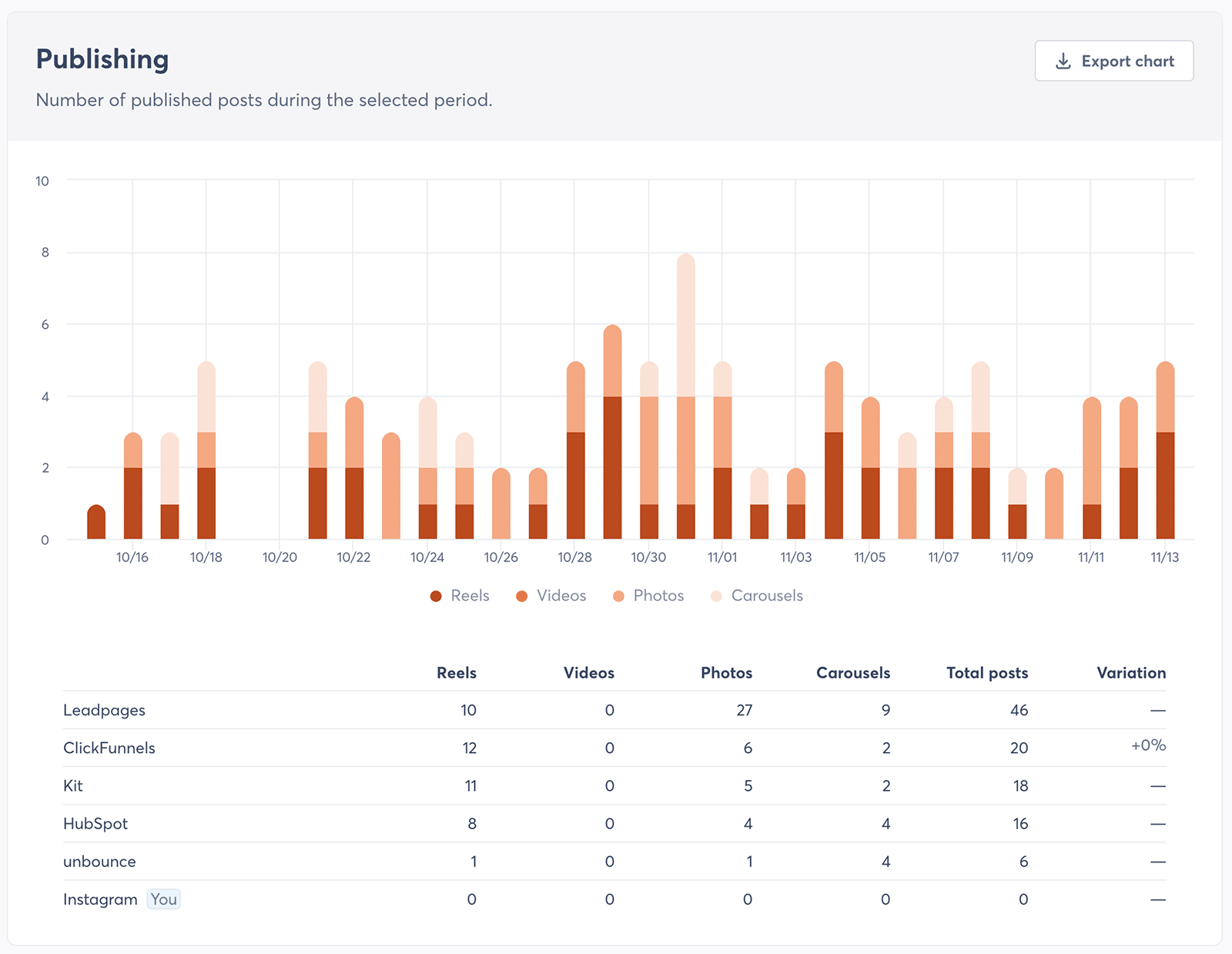This screenshot has width=1232, height=954.
Task: Click the bar at 11/11
Action: tap(1092, 468)
